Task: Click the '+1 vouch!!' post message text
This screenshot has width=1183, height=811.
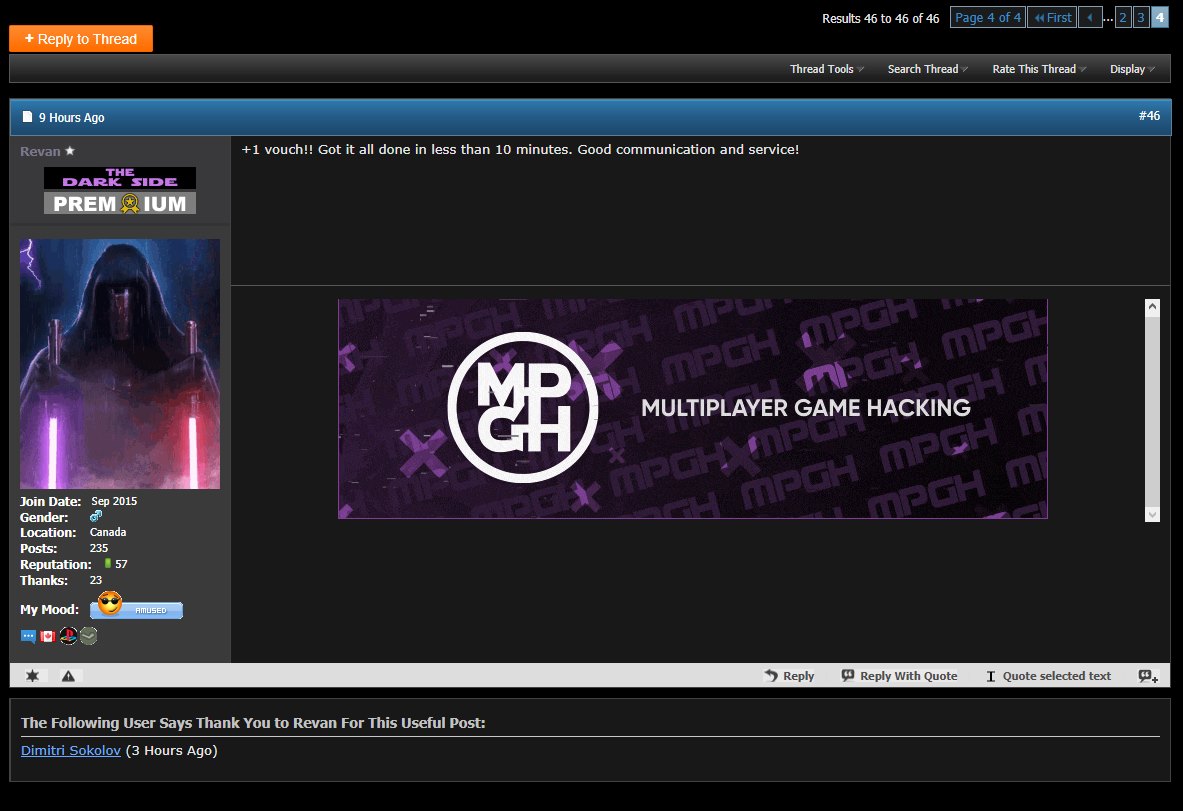Action: 520,149
